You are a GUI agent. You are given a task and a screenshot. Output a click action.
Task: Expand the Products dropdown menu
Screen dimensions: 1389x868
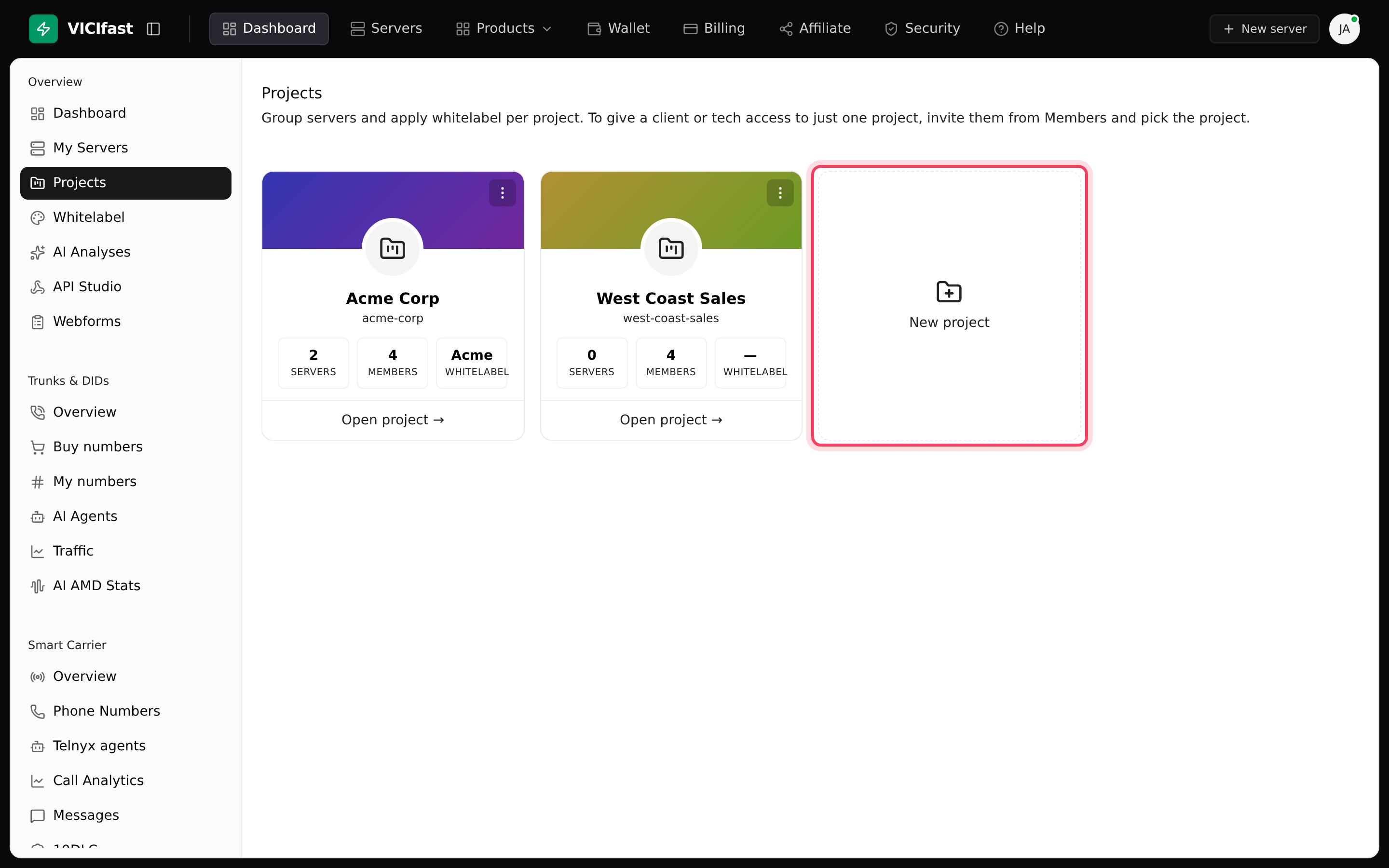click(504, 29)
